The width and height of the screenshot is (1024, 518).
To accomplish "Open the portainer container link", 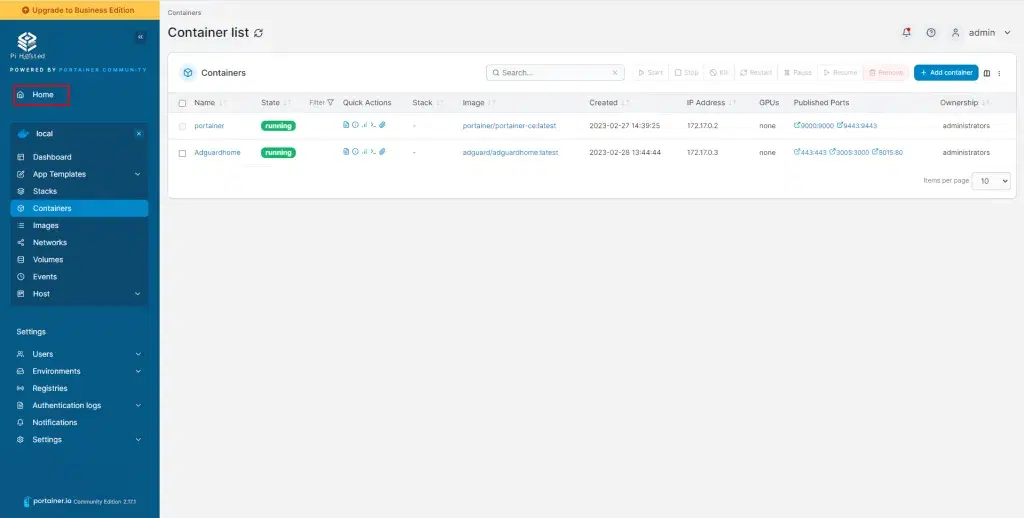I will pos(209,125).
